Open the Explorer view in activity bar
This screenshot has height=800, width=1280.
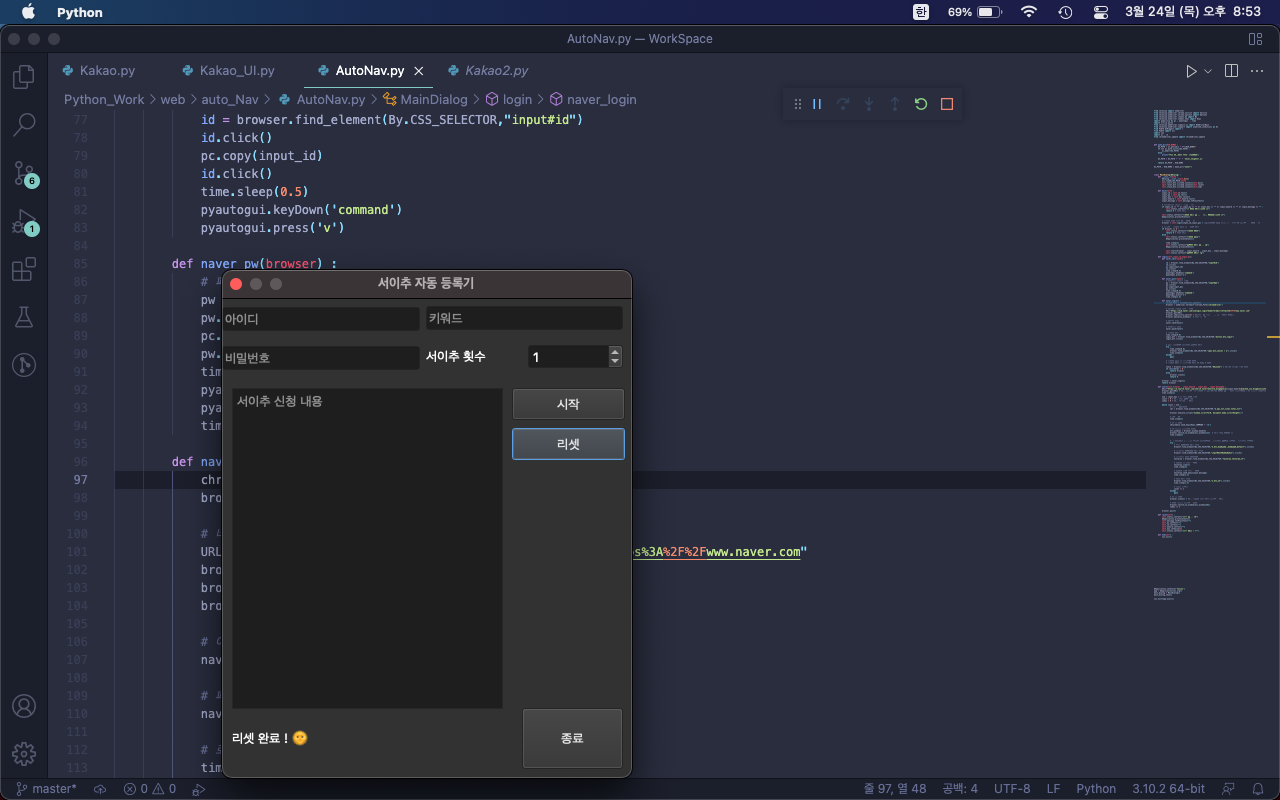[x=24, y=77]
